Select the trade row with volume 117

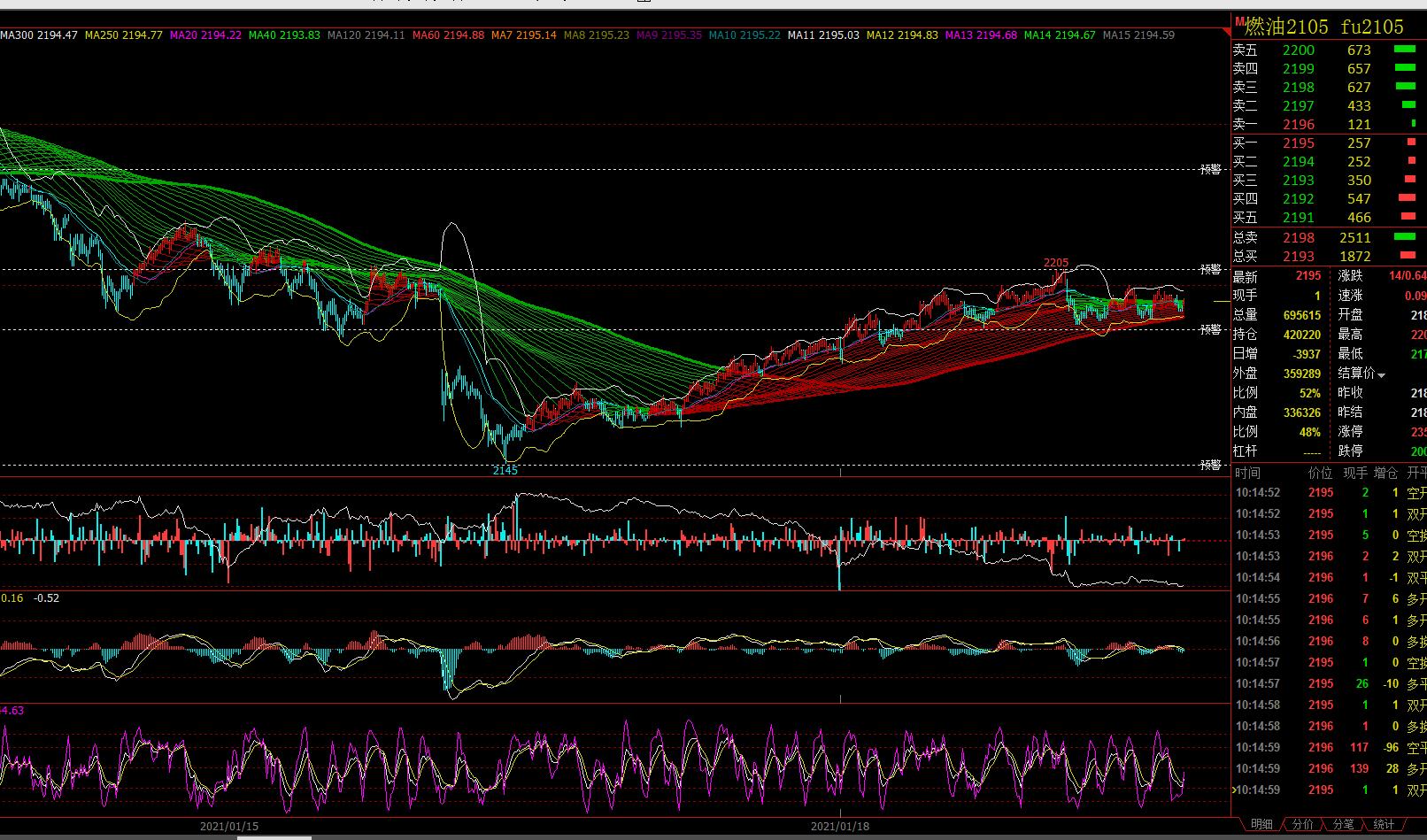[x=1330, y=748]
